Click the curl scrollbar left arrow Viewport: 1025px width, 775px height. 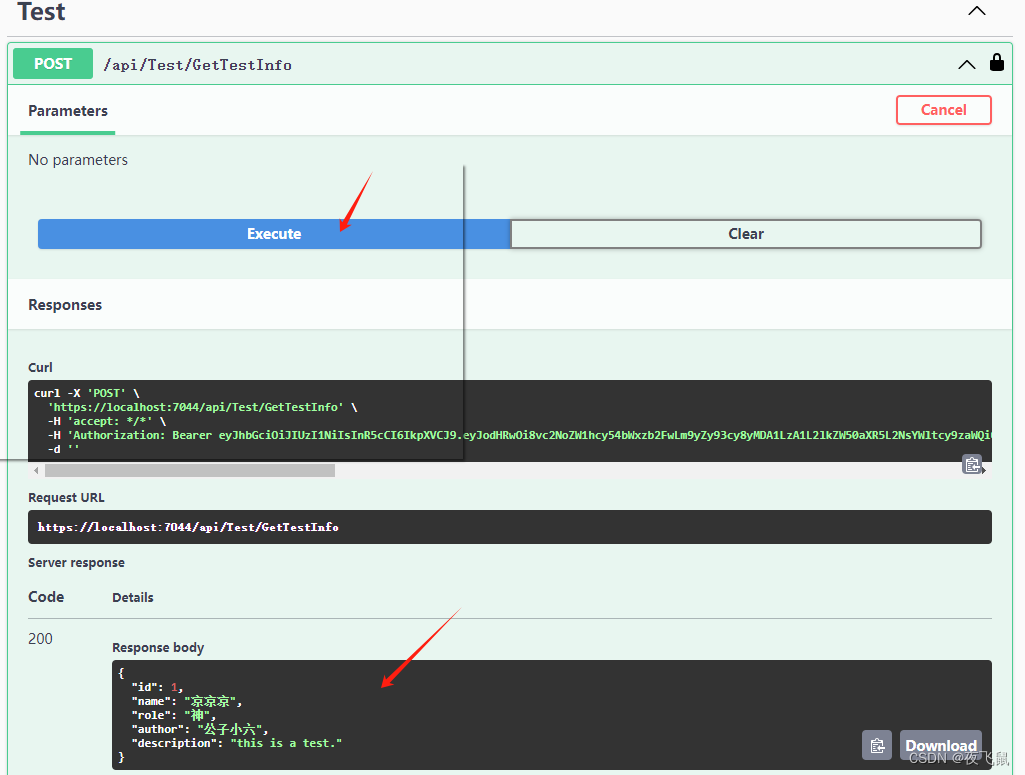(37, 470)
